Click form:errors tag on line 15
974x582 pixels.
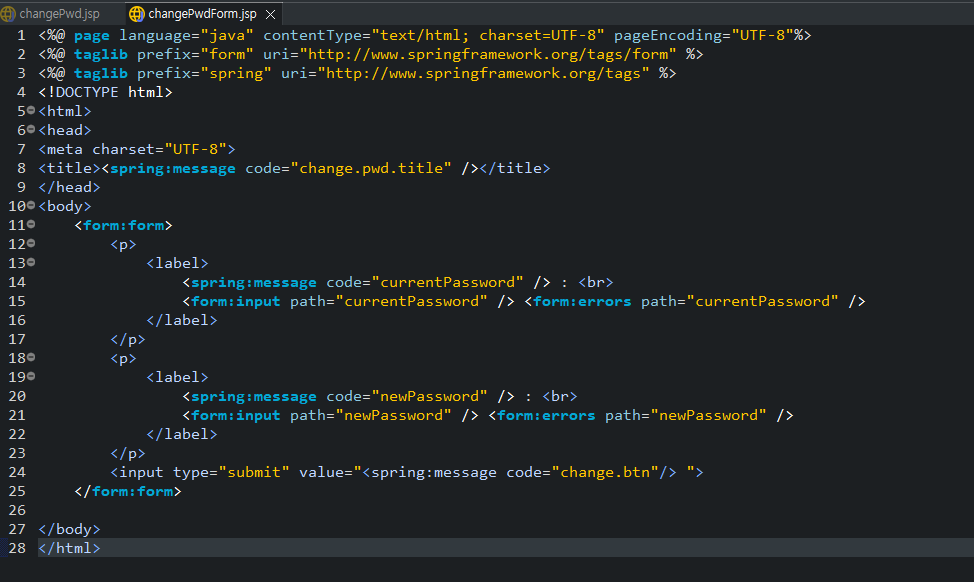[x=578, y=301]
